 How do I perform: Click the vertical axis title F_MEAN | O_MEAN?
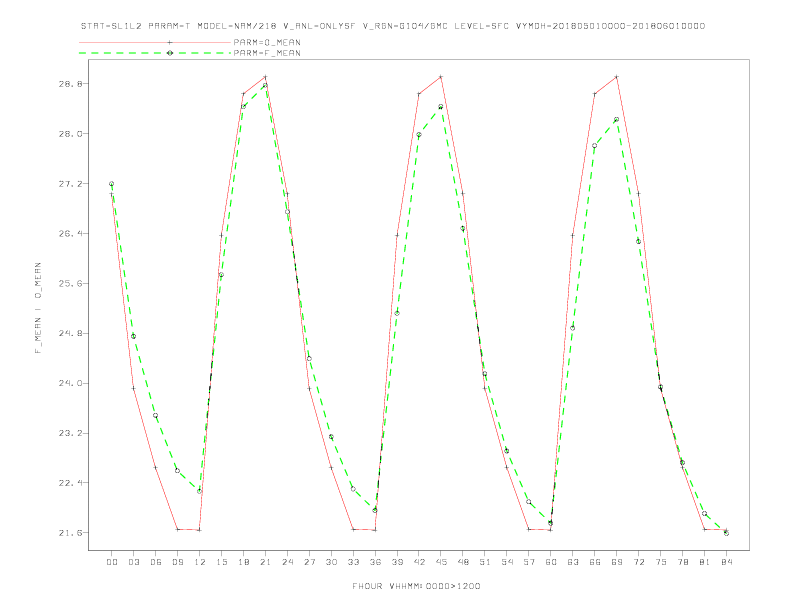(x=38, y=308)
